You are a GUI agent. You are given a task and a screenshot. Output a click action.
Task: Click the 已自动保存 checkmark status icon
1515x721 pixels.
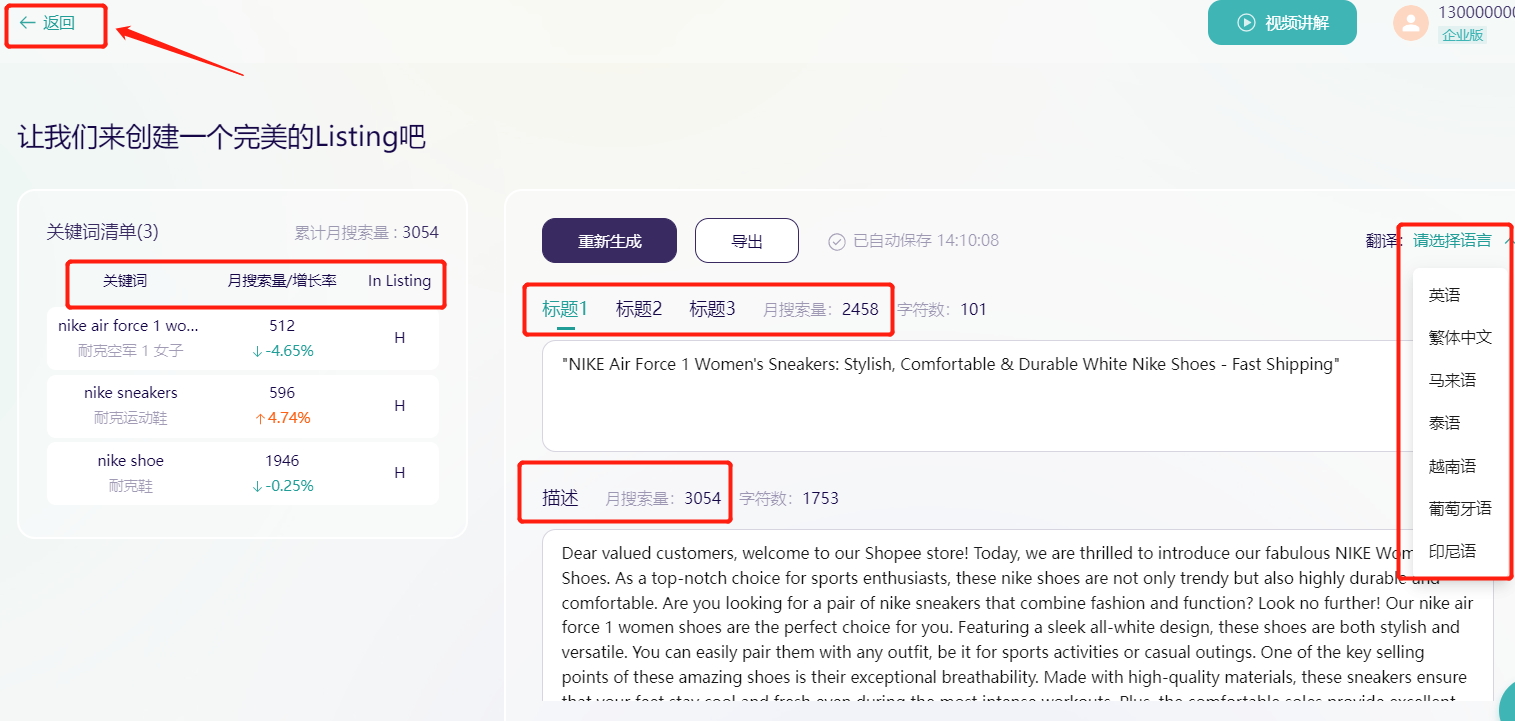point(837,241)
